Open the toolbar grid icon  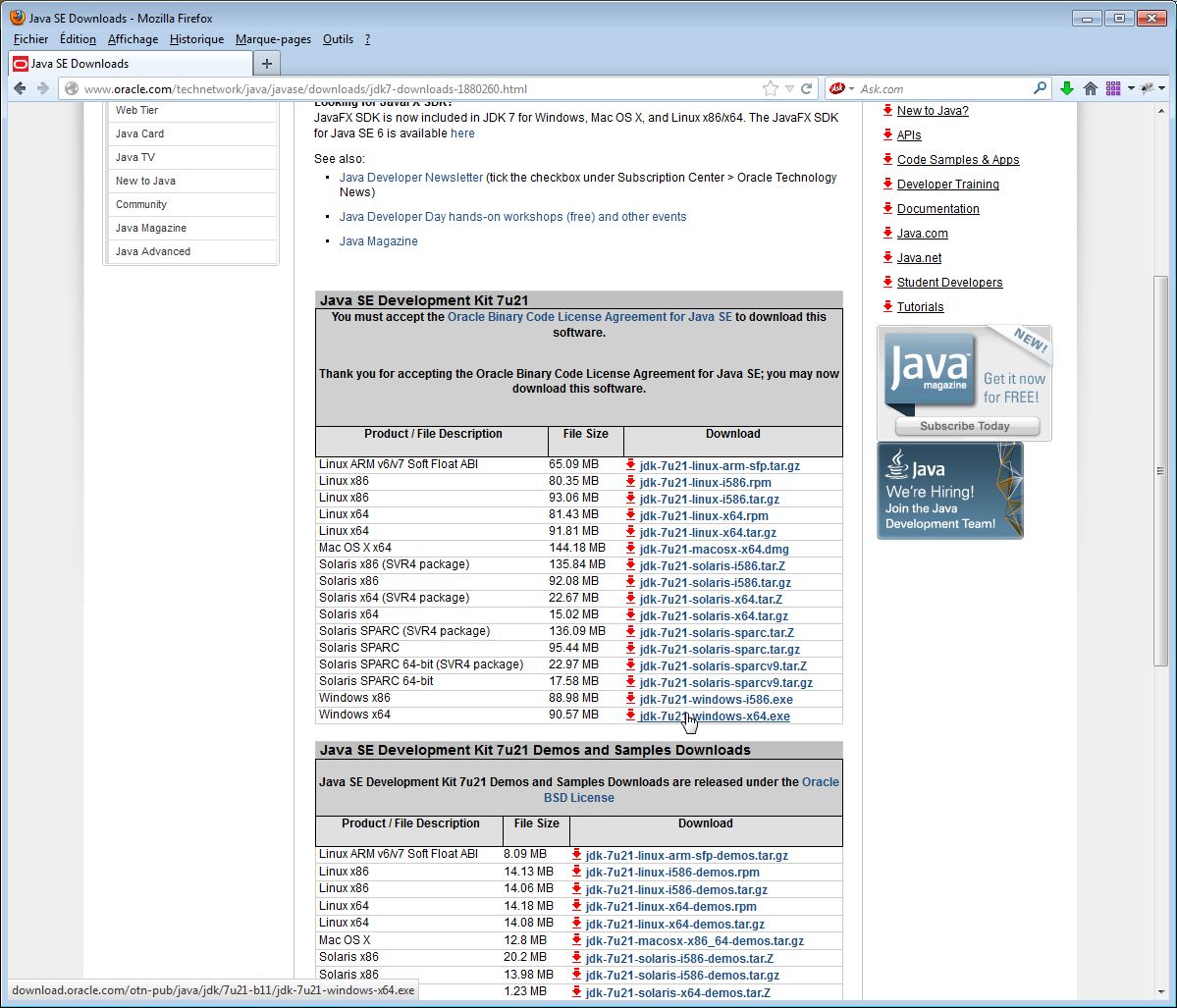(x=1113, y=88)
